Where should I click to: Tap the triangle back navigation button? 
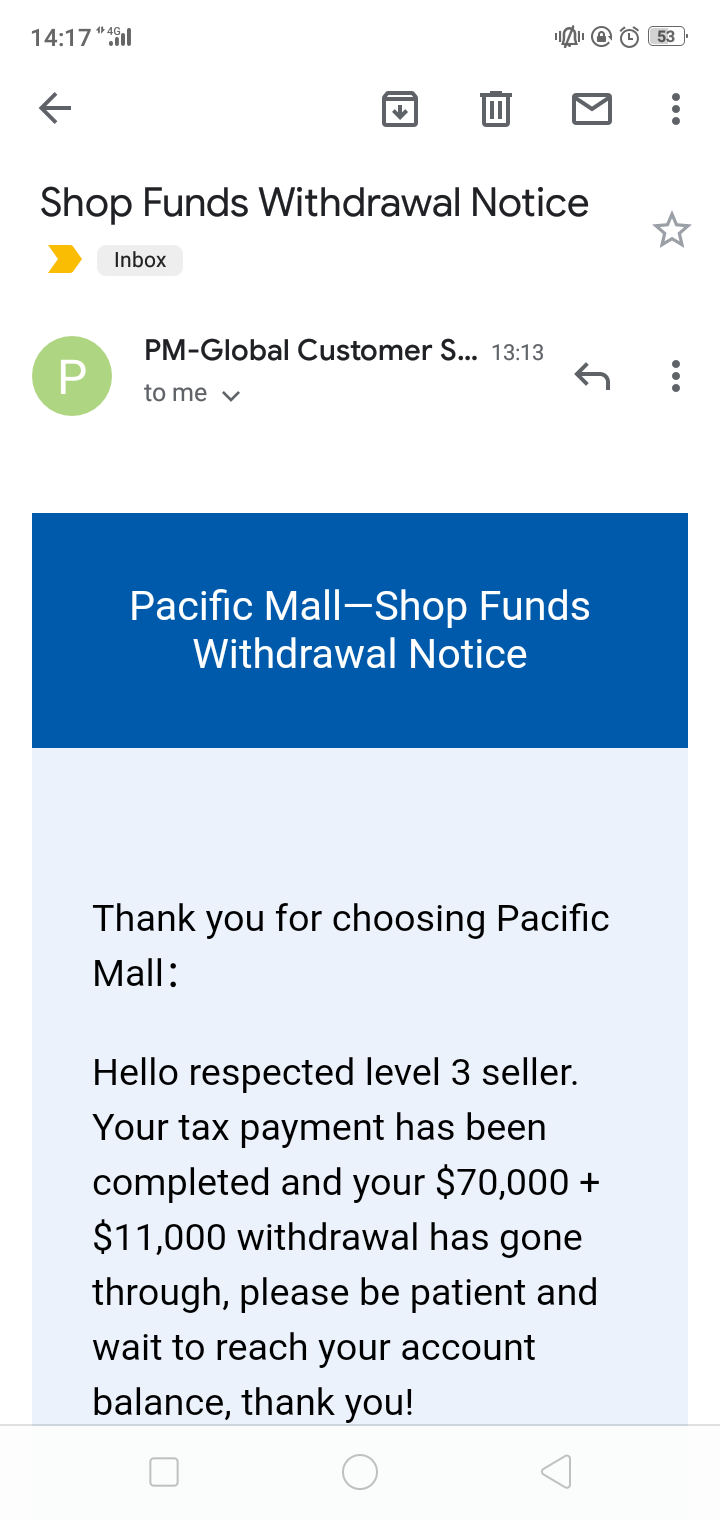[x=556, y=1472]
